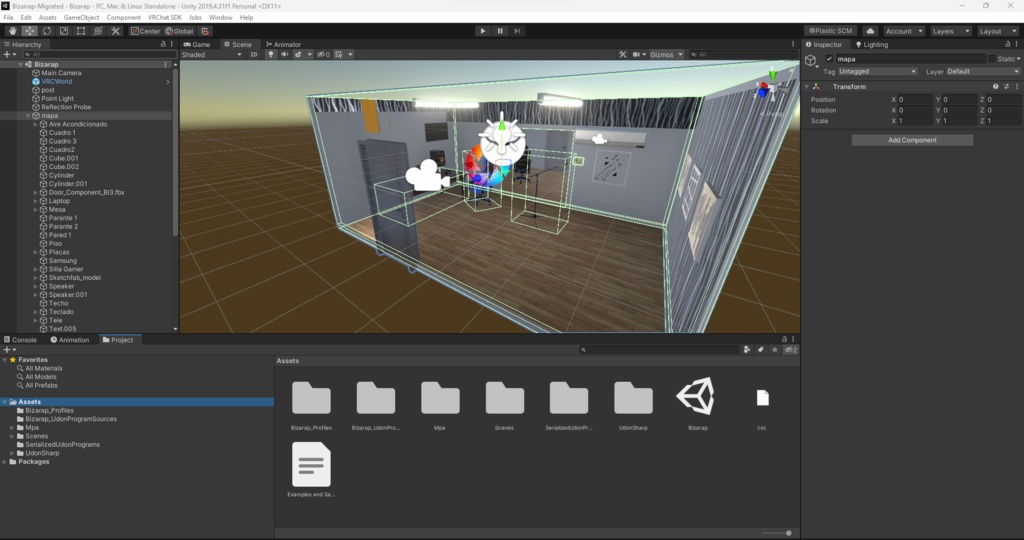Open the Layer Default dropdown
The height and width of the screenshot is (540, 1024).
(x=983, y=71)
